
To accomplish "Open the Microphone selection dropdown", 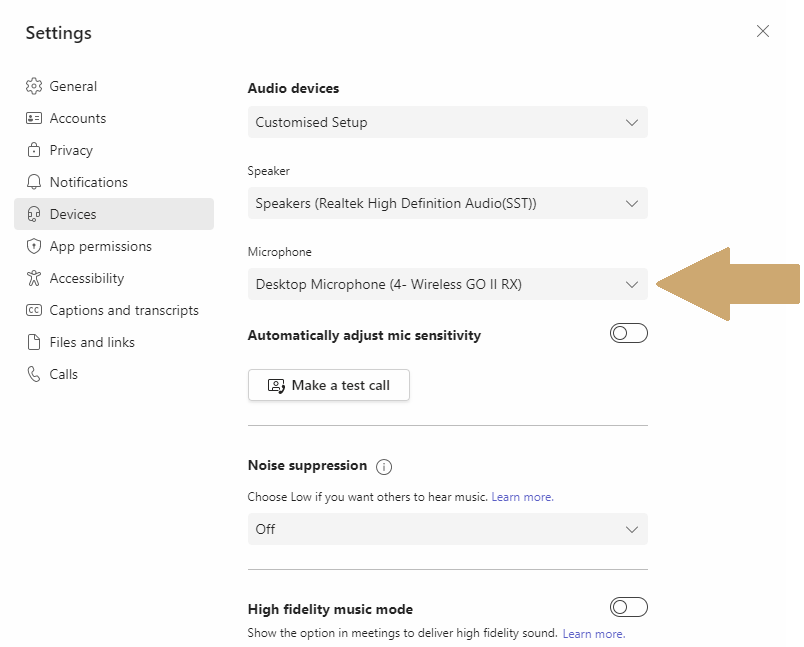I will coord(448,284).
